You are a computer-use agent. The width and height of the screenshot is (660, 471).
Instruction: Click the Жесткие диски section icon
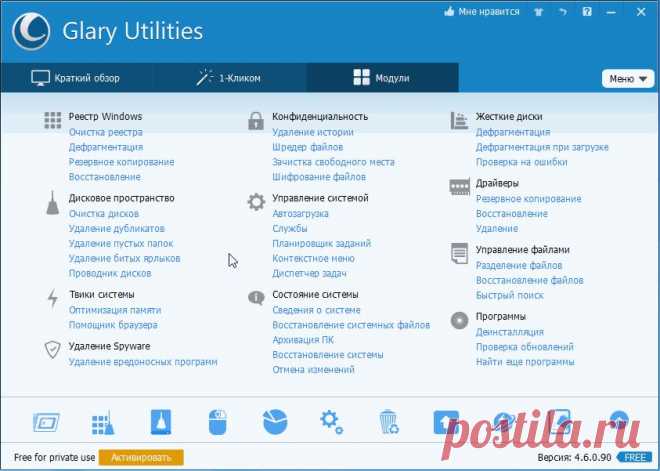459,121
